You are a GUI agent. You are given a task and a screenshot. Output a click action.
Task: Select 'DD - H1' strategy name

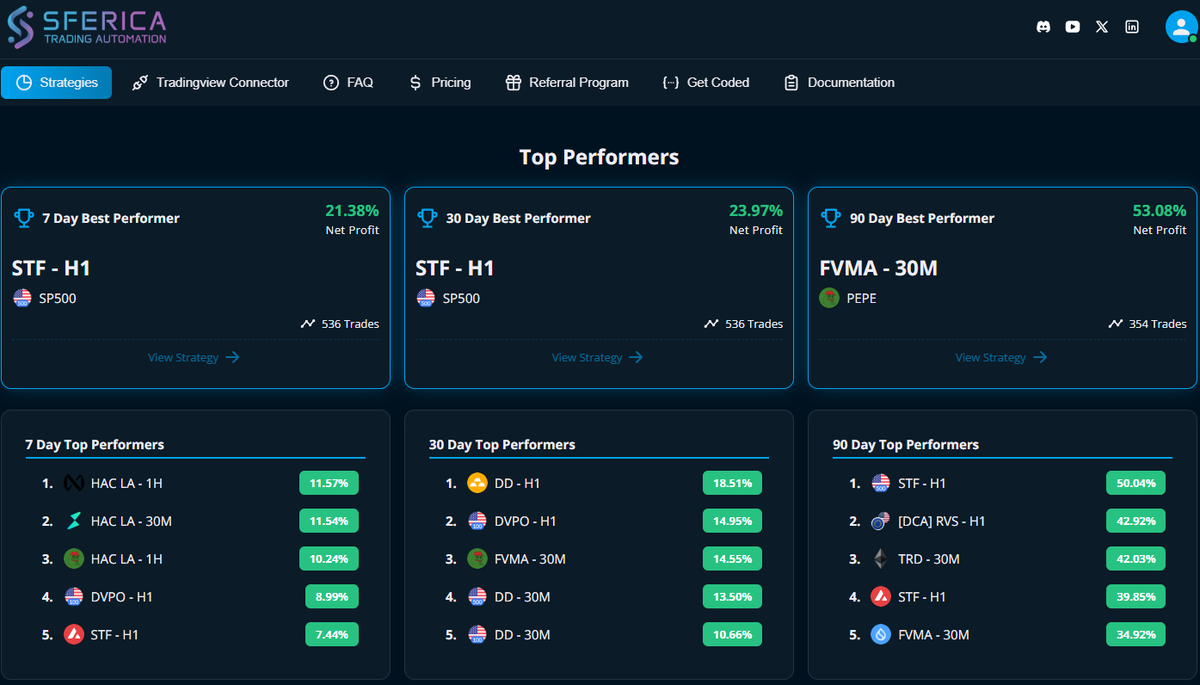click(517, 483)
